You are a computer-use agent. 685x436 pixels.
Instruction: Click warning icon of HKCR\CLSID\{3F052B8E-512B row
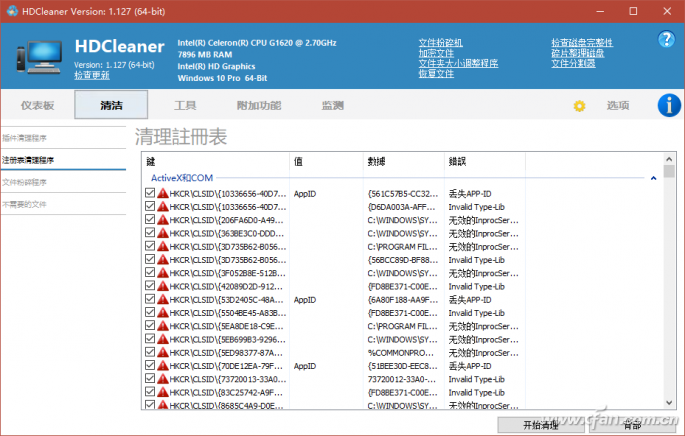click(163, 273)
